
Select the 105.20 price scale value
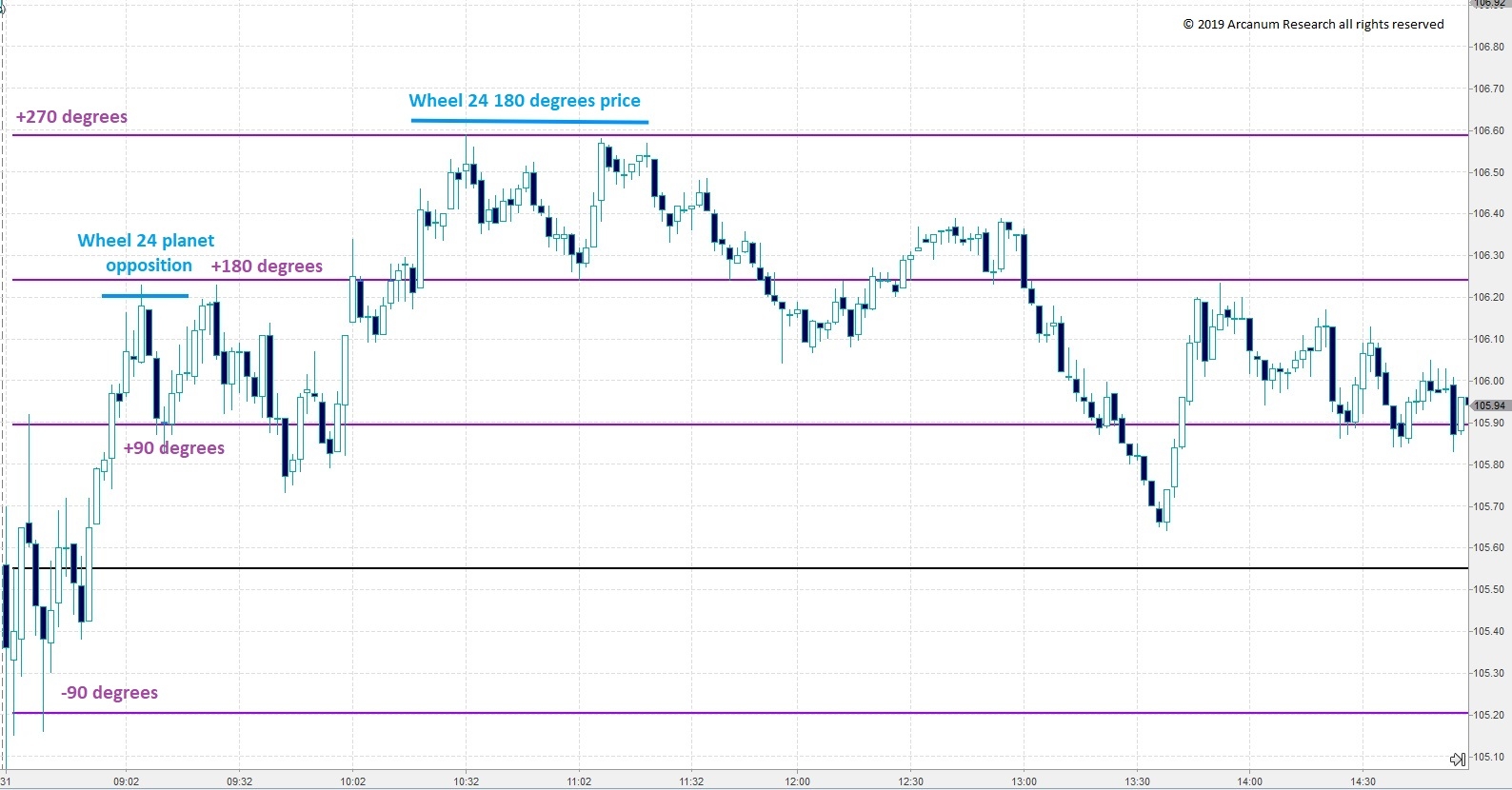point(1489,715)
